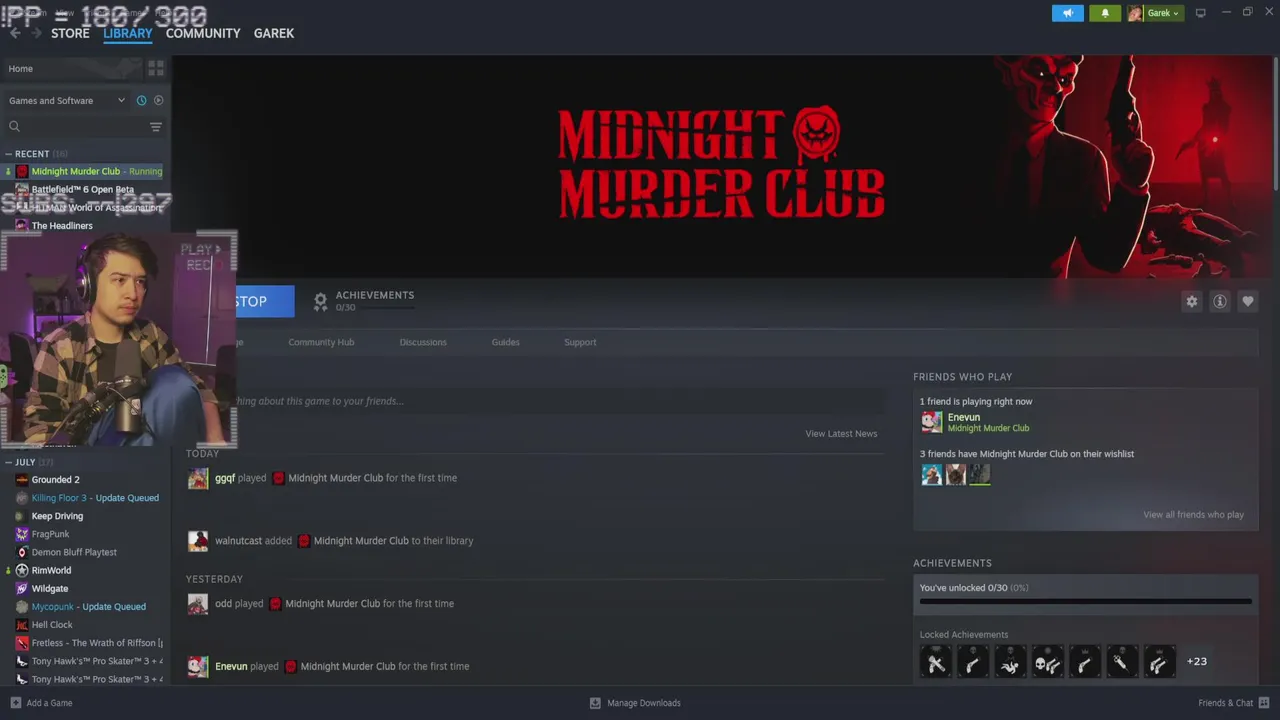
Task: Toggle the ready-to-play filter icon
Action: 158,100
